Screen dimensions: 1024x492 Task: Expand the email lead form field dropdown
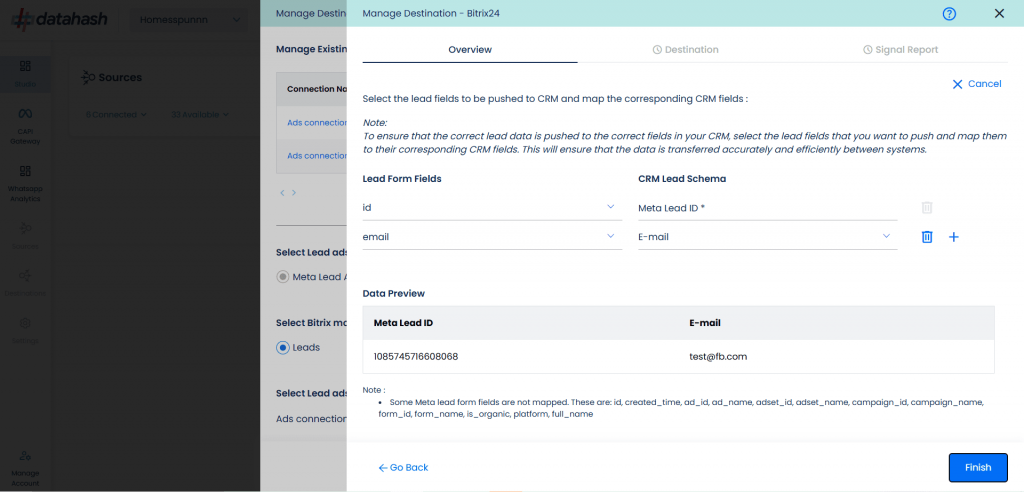pyautogui.click(x=492, y=237)
